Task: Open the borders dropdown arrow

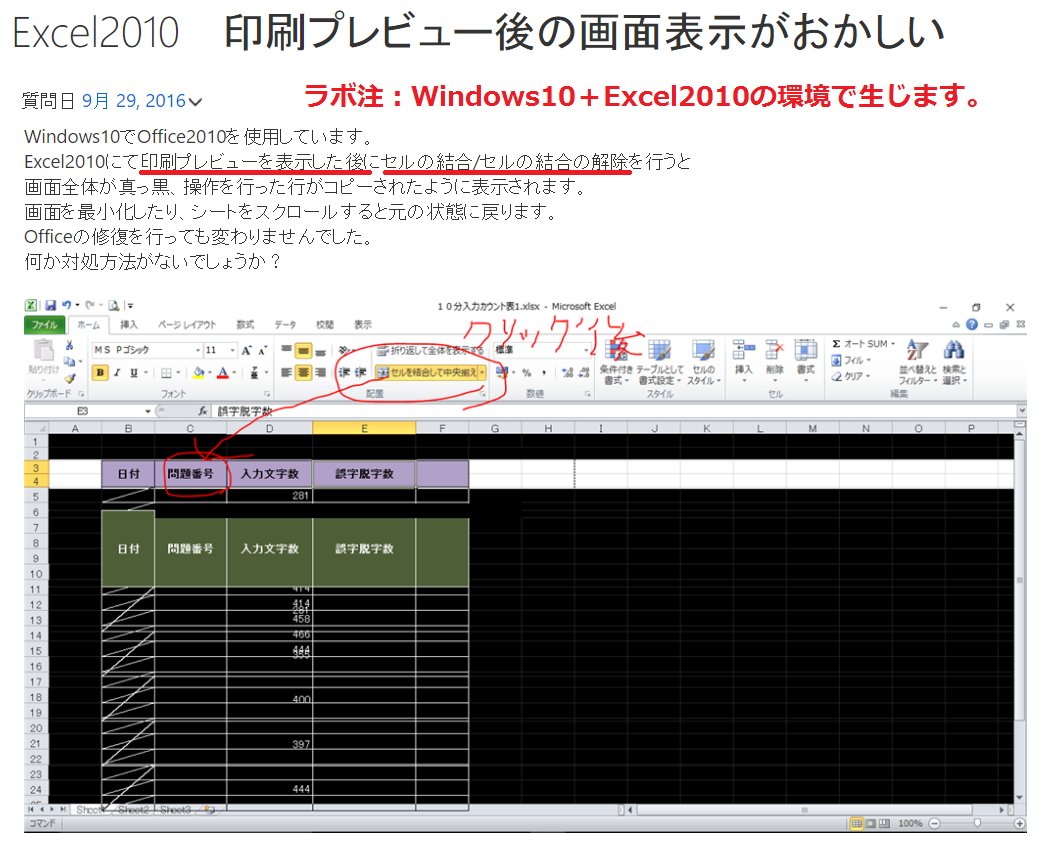Action: 178,372
